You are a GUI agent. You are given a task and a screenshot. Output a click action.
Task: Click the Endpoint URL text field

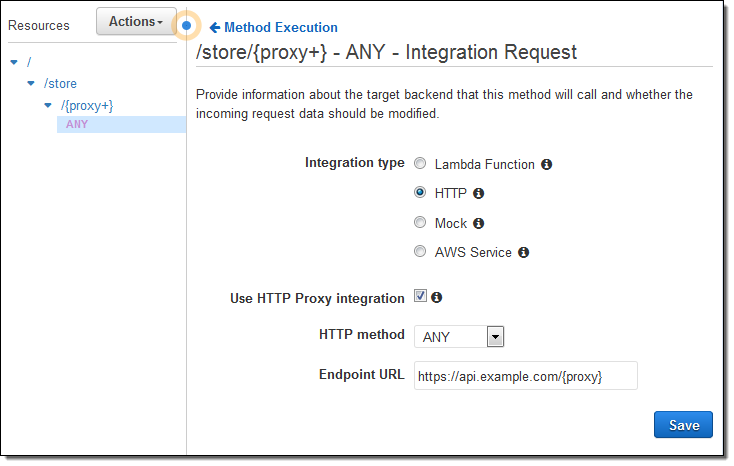pos(525,376)
